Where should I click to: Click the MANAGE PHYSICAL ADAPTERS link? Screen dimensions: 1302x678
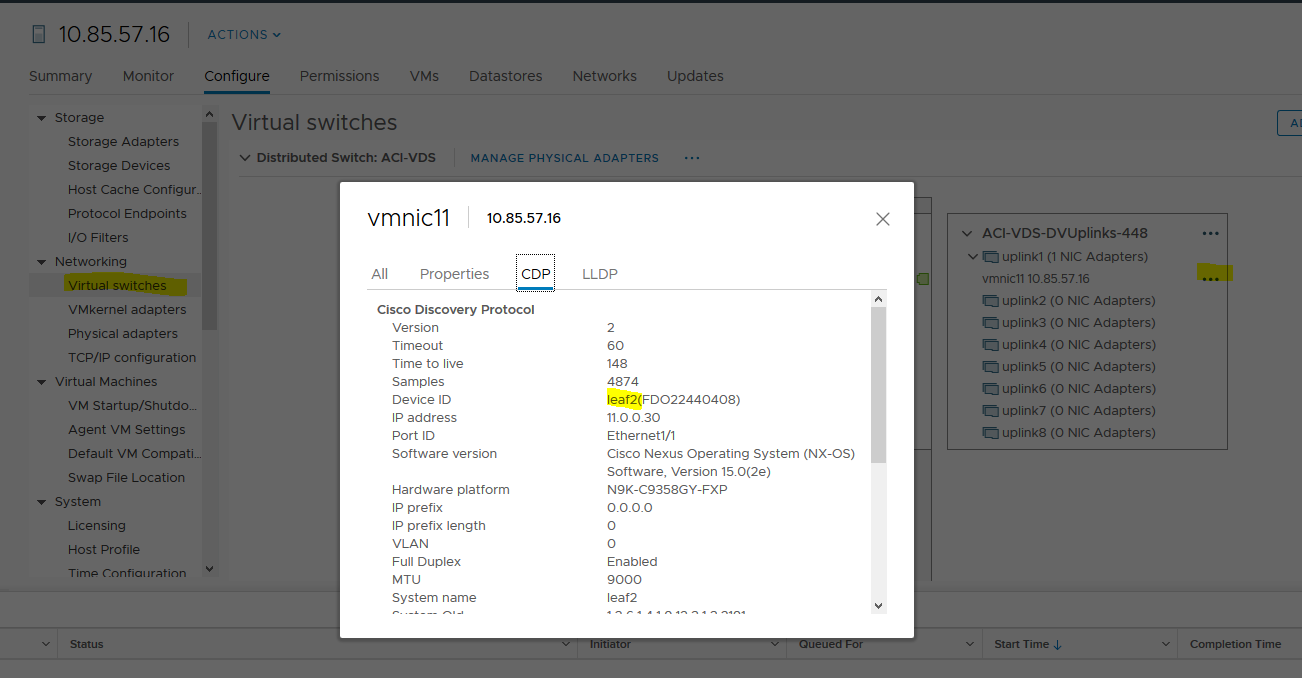click(x=564, y=158)
